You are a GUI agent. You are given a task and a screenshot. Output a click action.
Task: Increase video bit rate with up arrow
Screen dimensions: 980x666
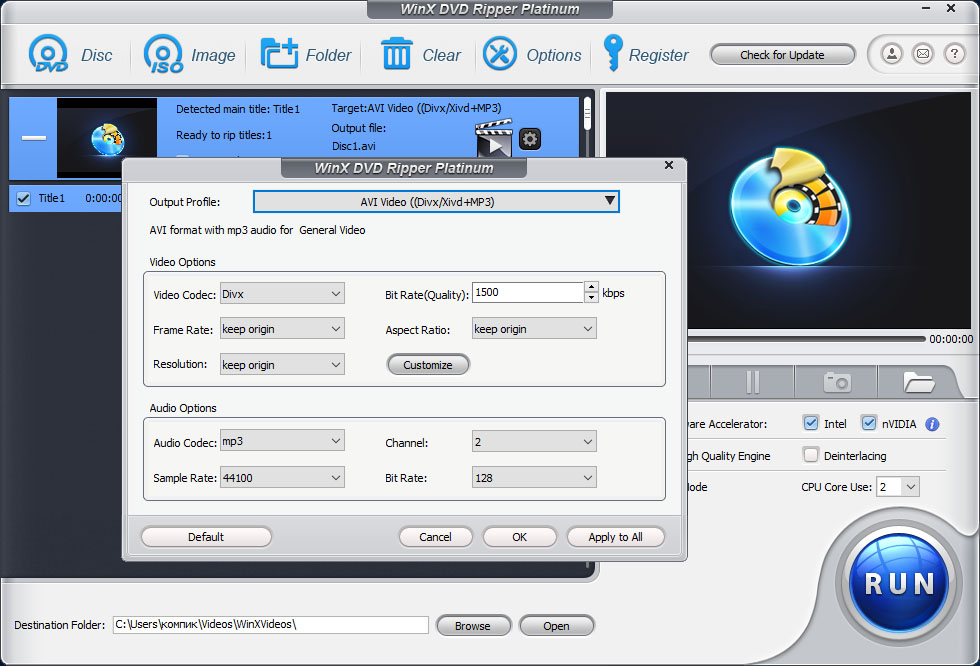click(x=591, y=287)
